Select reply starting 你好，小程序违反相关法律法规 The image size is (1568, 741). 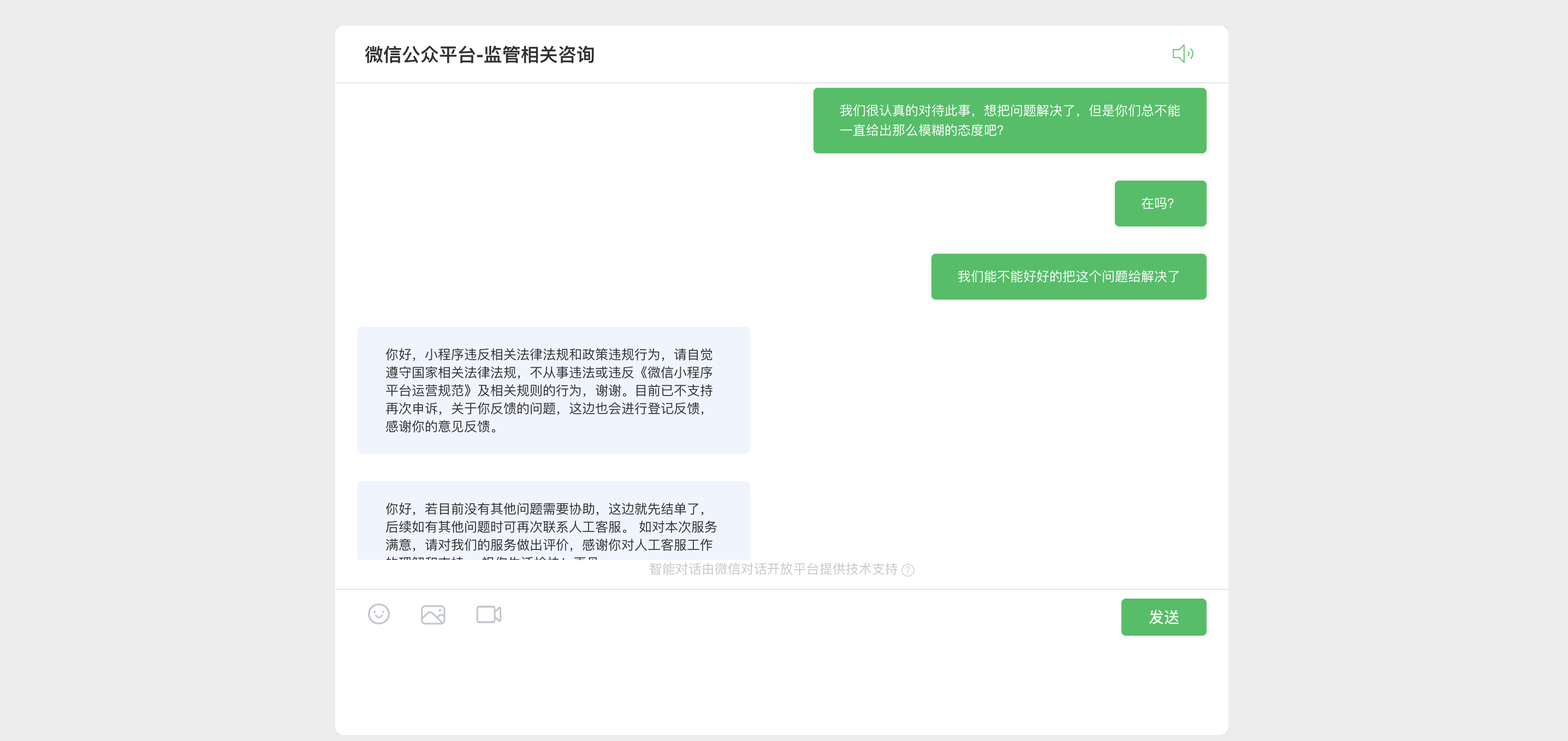pos(553,390)
